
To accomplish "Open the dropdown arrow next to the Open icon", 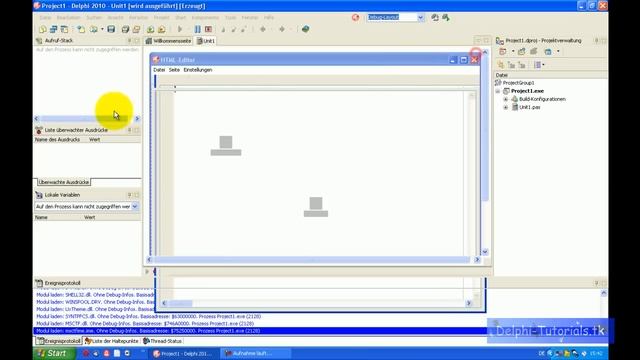I will tap(102, 29).
